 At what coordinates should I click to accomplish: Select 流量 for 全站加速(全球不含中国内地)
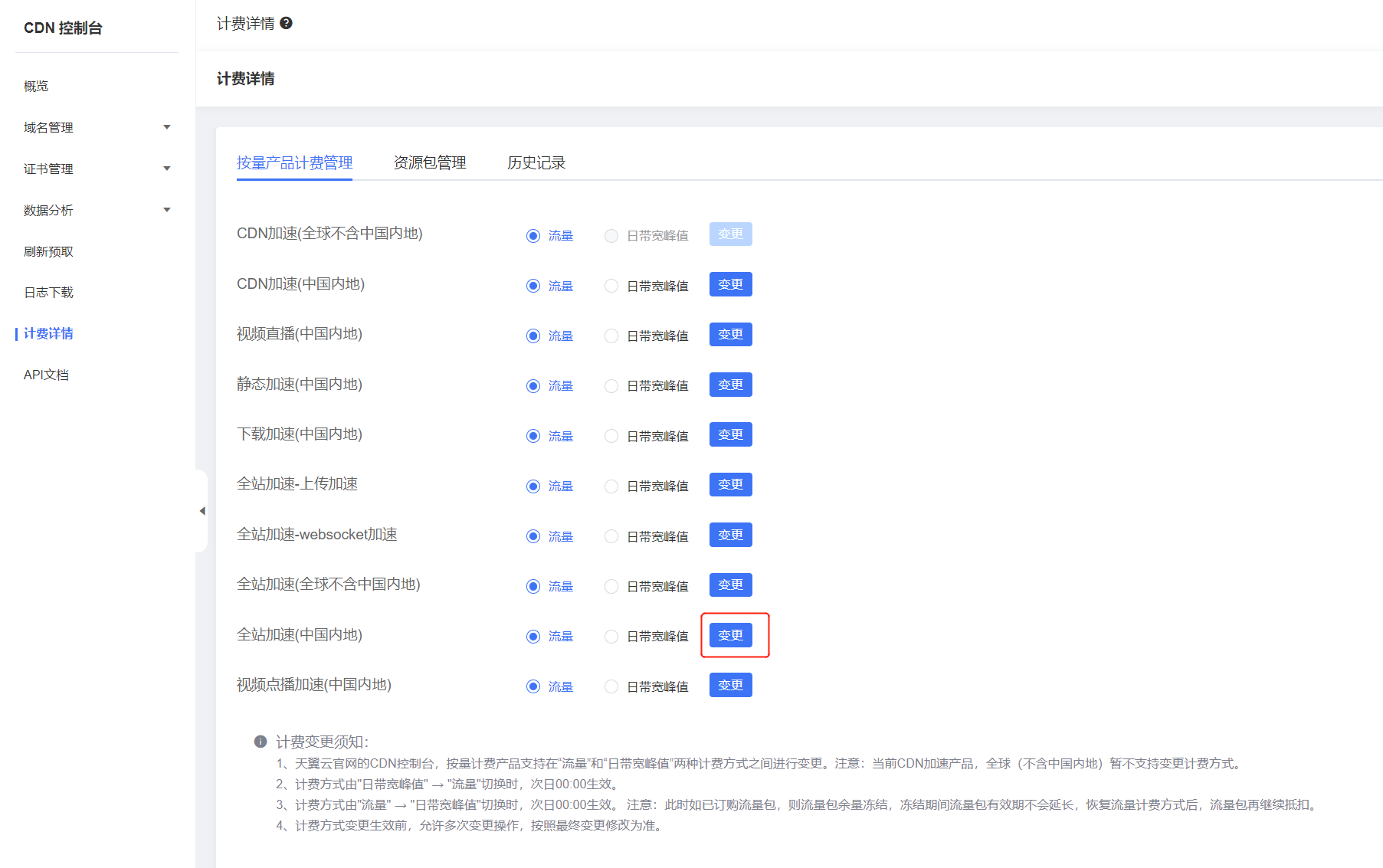click(549, 587)
